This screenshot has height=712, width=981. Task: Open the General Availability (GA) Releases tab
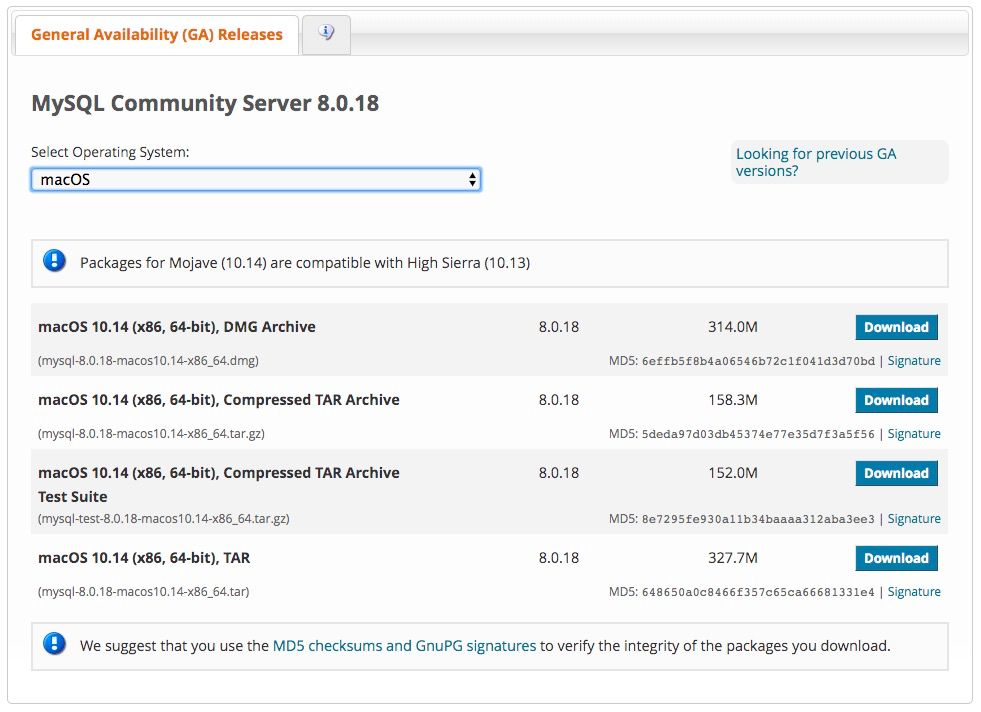pos(156,35)
